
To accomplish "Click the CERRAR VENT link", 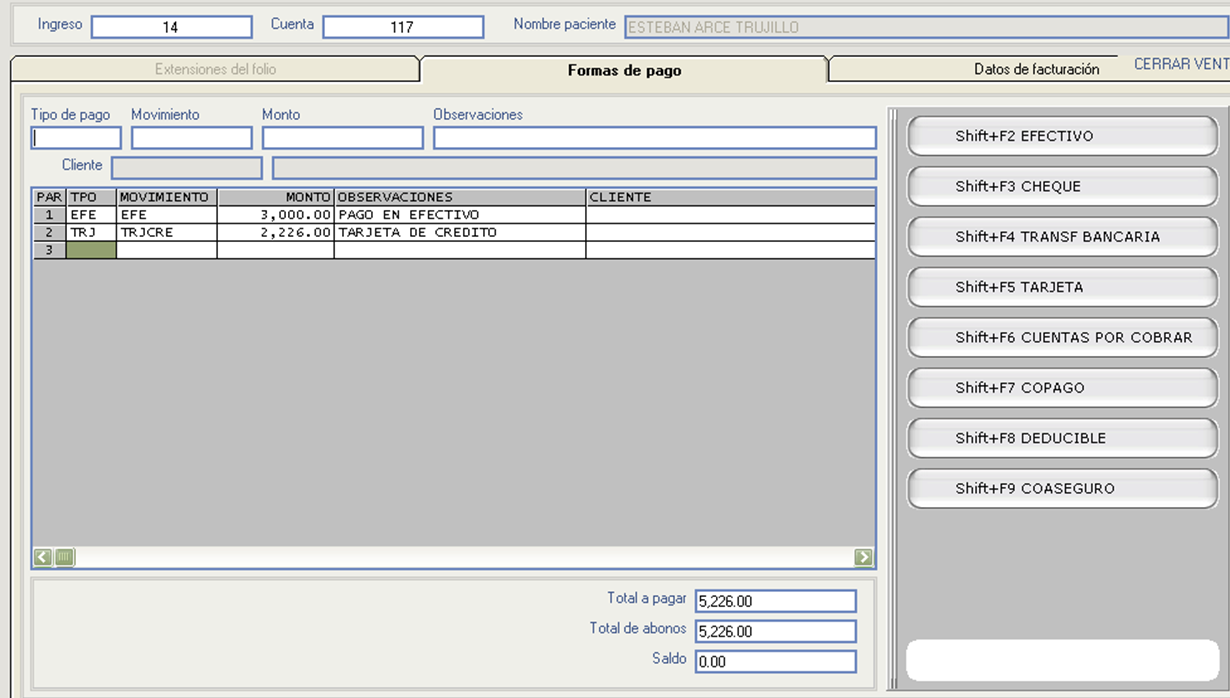I will tap(1181, 64).
